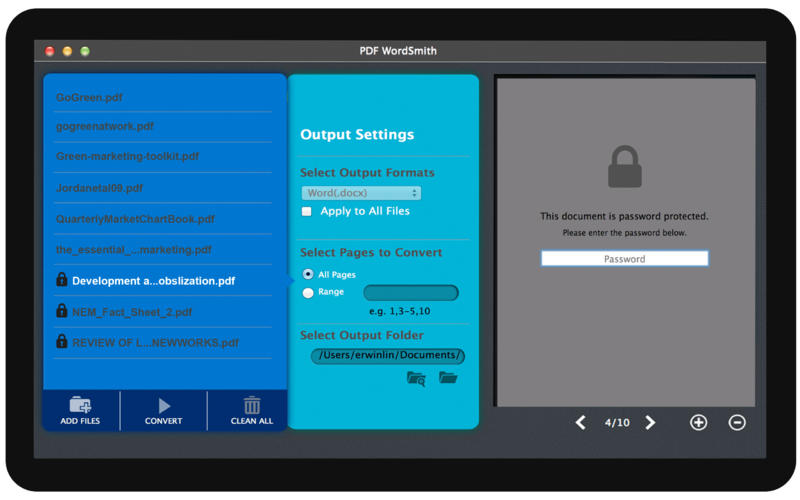
Task: Click the open folder icon under the output path
Action: tap(448, 378)
